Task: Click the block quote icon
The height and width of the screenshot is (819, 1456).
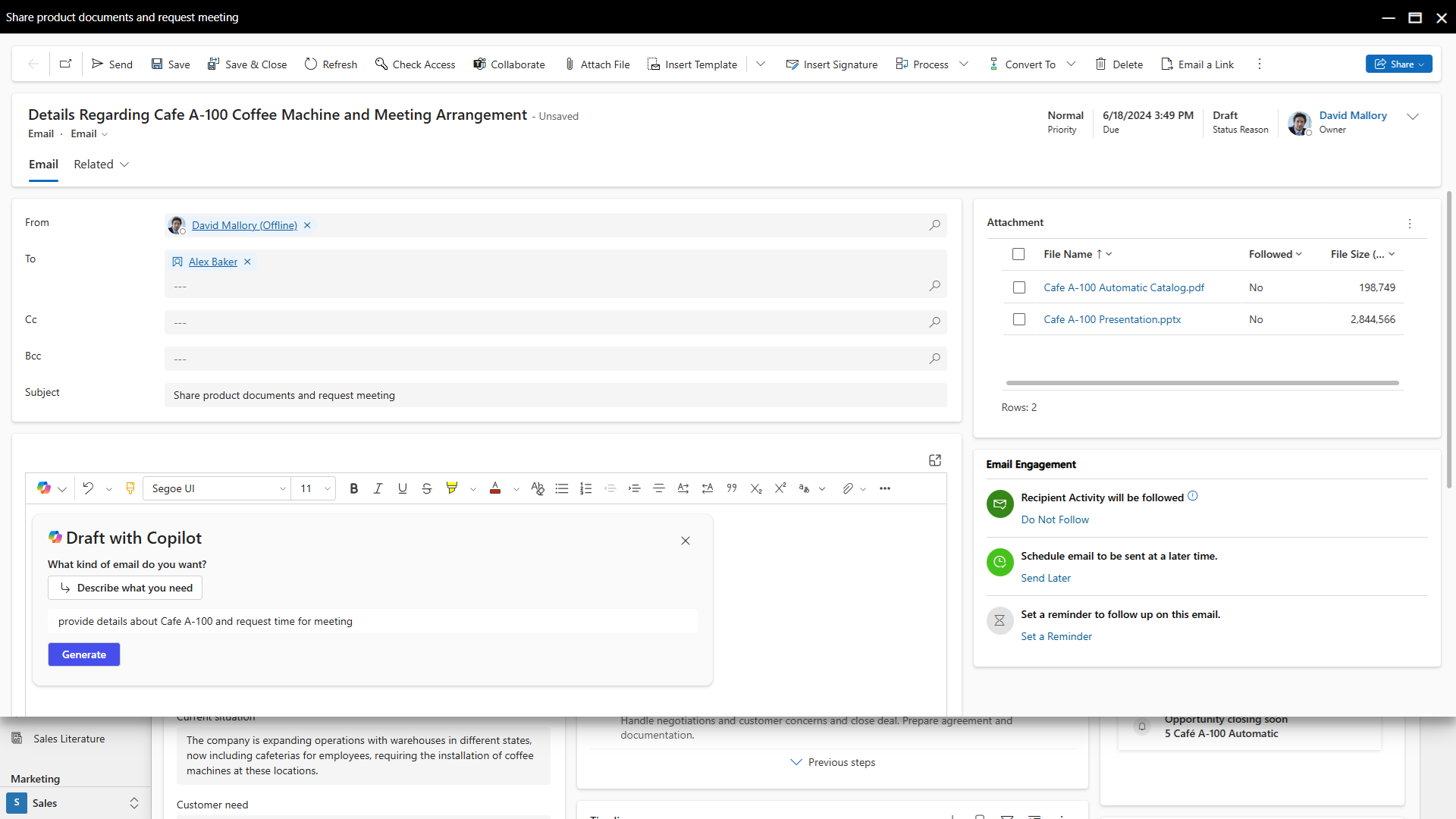Action: tap(732, 489)
